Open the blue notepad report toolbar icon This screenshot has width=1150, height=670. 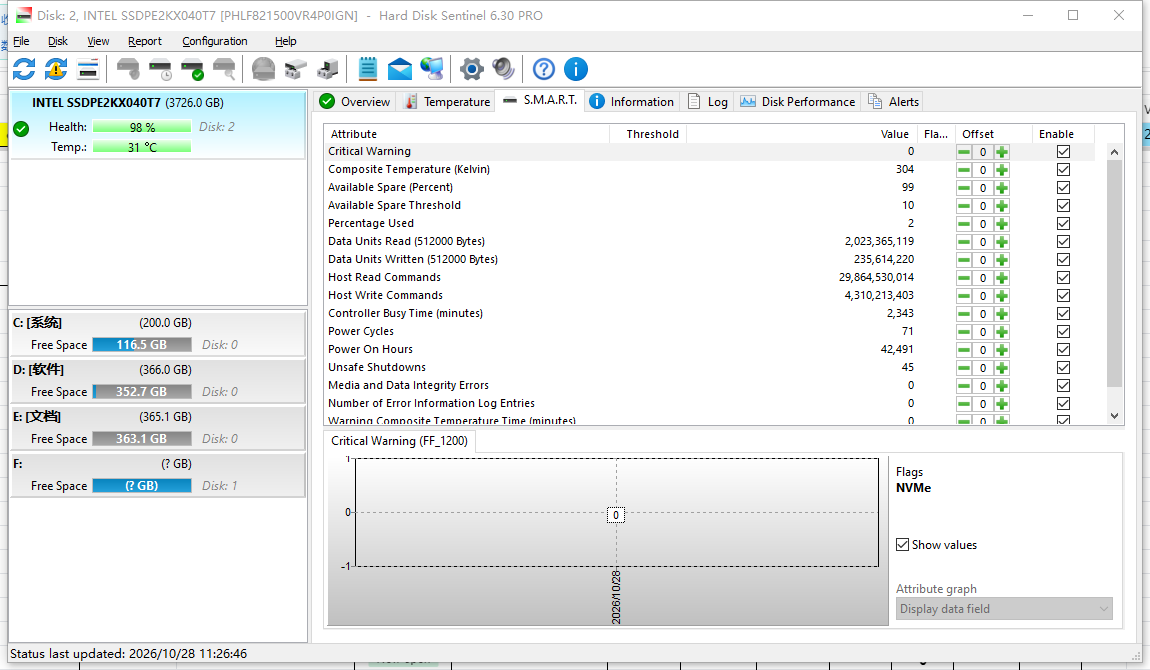[x=367, y=70]
